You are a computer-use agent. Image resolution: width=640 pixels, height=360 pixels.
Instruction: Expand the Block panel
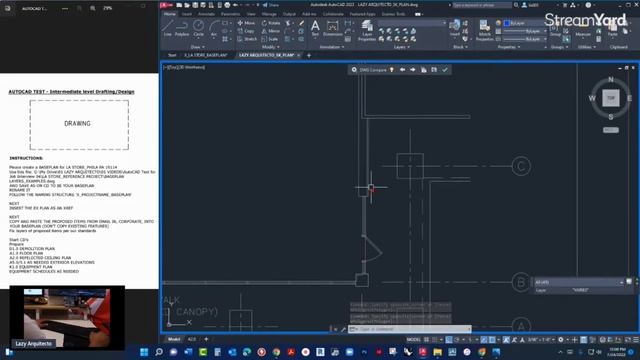460,47
